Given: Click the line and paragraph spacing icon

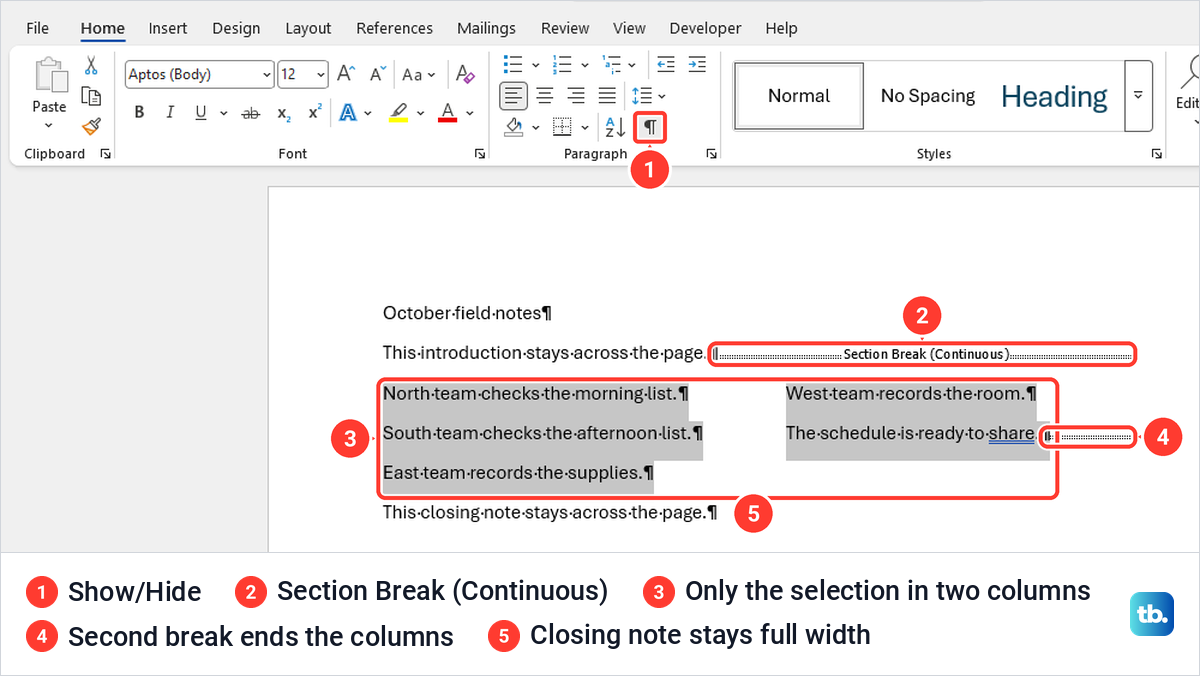Looking at the screenshot, I should (641, 96).
